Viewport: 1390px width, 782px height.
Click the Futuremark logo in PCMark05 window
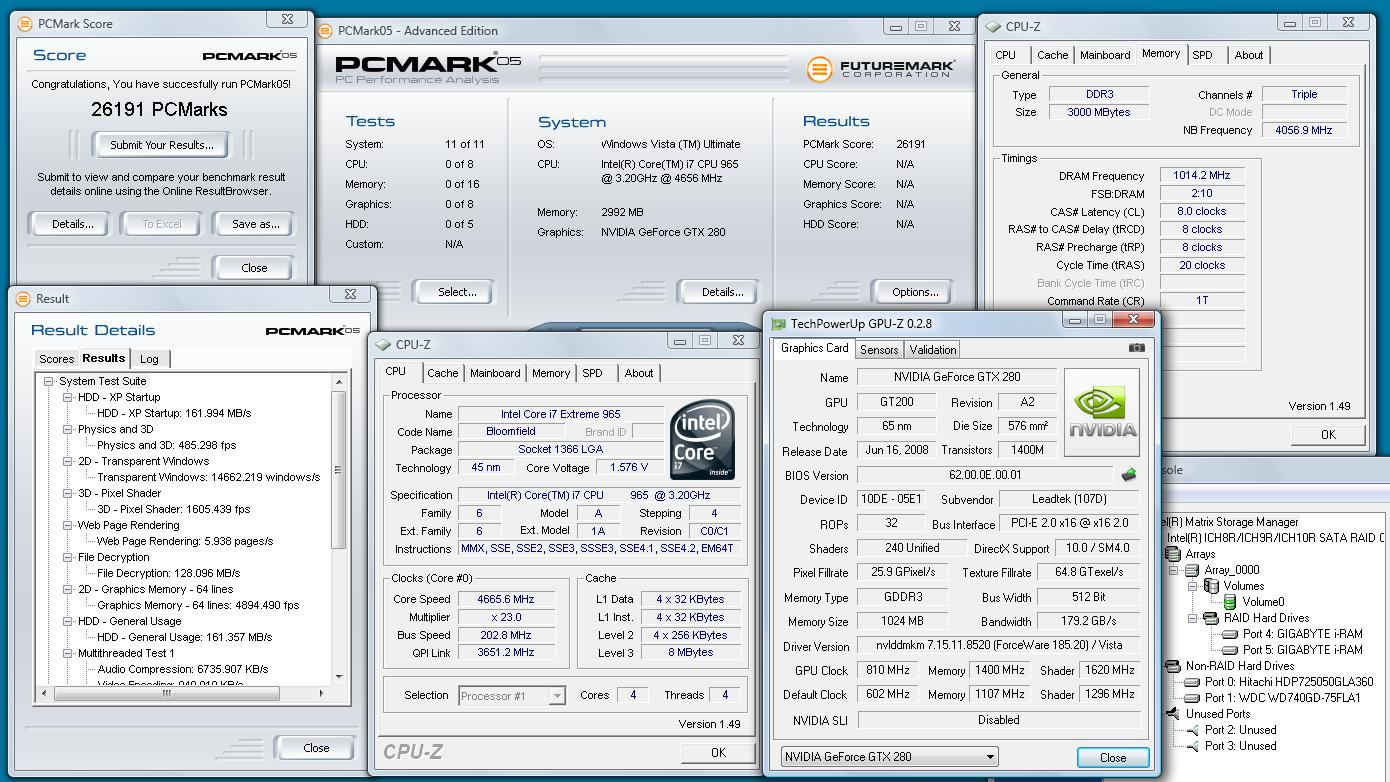[x=880, y=69]
